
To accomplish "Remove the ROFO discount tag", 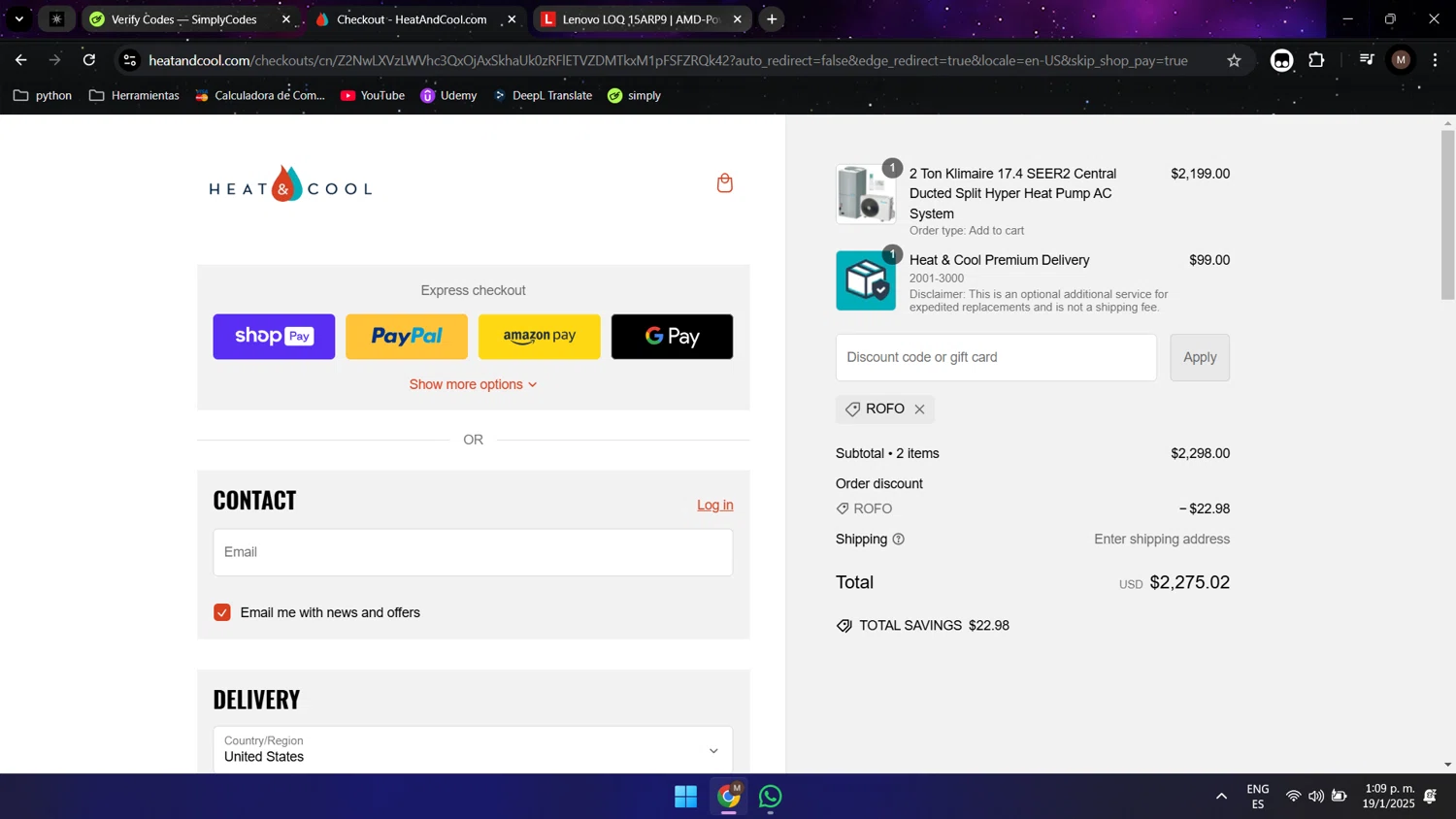I will click(919, 409).
